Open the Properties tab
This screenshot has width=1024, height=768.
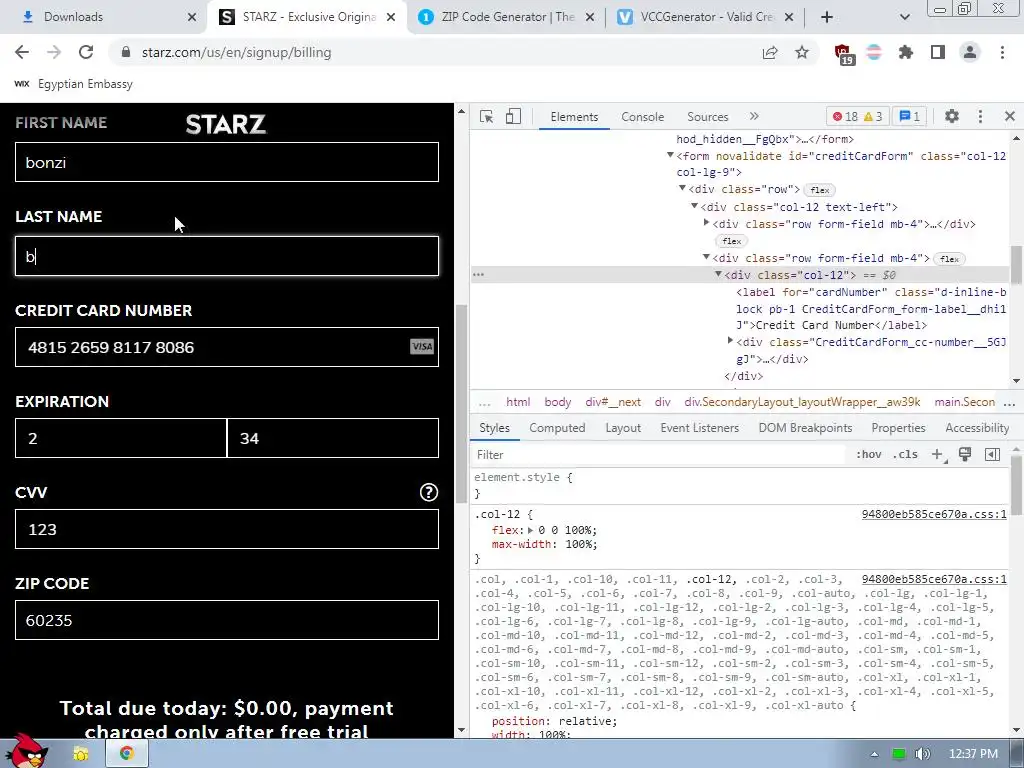[898, 428]
